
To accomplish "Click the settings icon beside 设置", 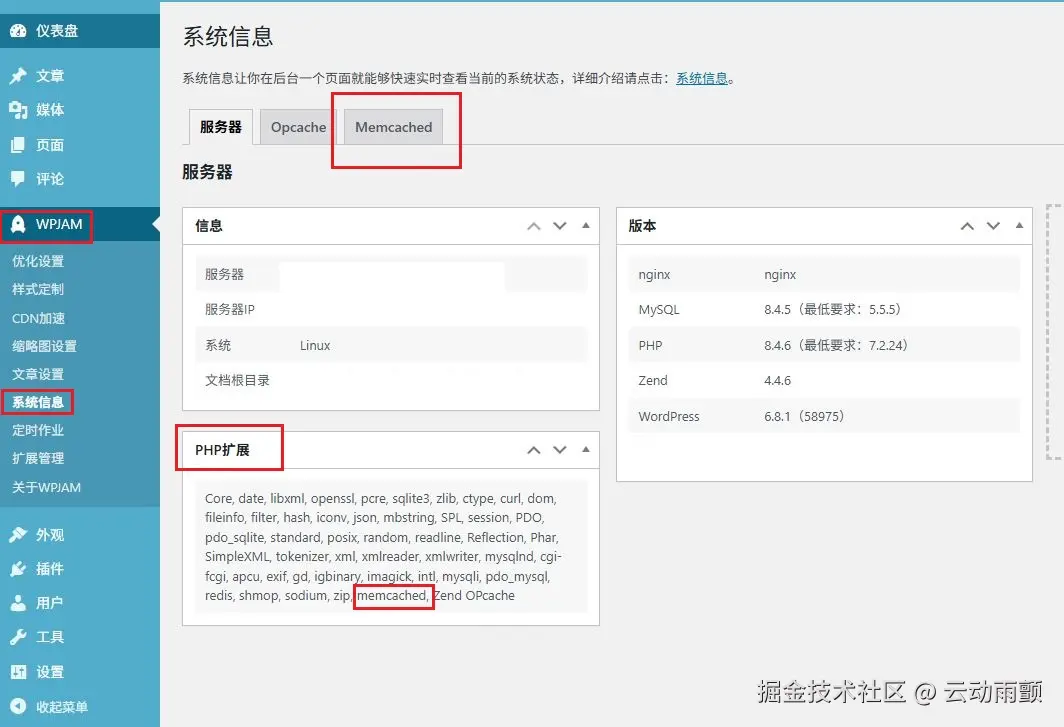I will (x=18, y=672).
